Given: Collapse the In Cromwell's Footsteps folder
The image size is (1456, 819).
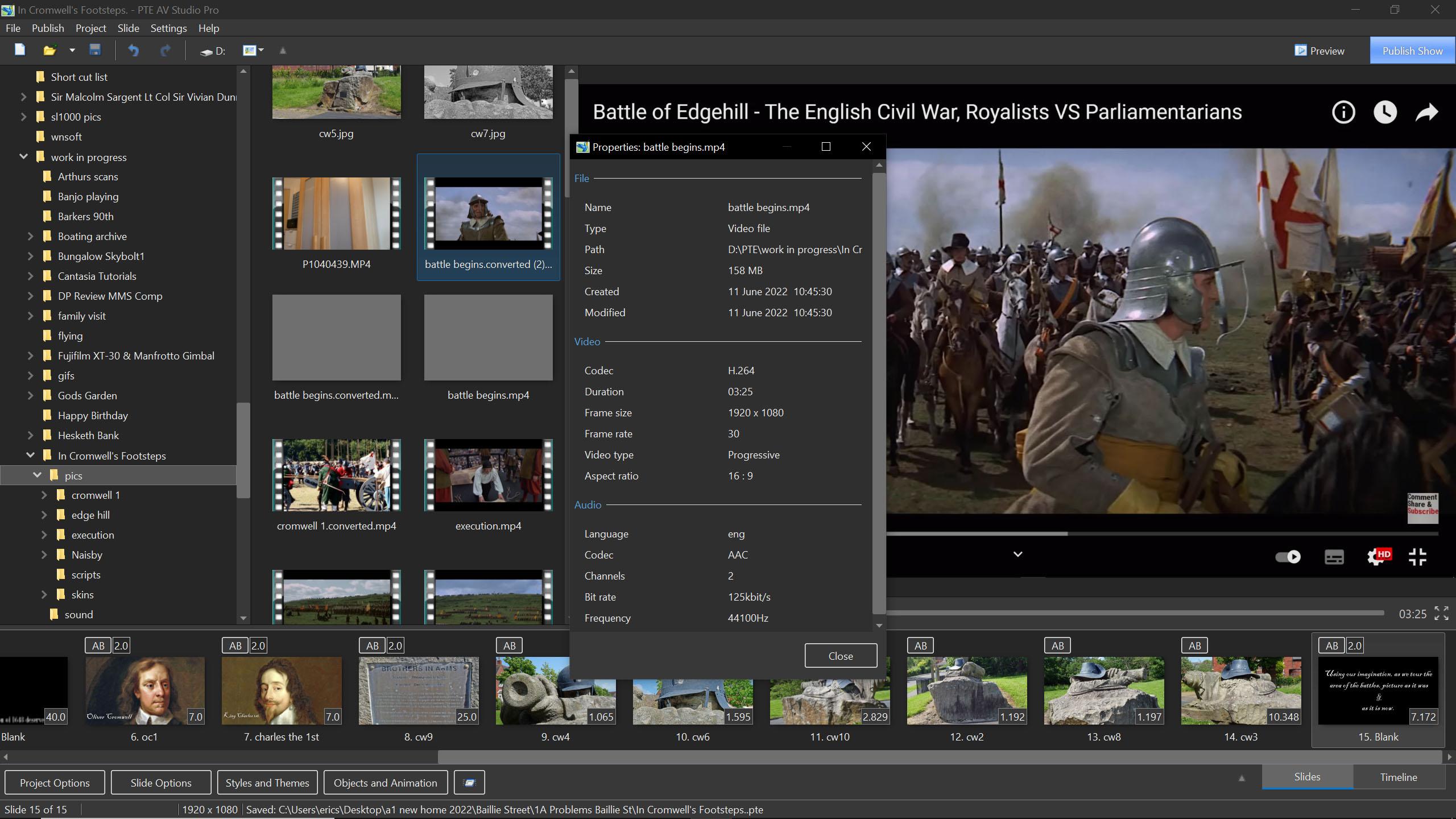Looking at the screenshot, I should (x=31, y=456).
